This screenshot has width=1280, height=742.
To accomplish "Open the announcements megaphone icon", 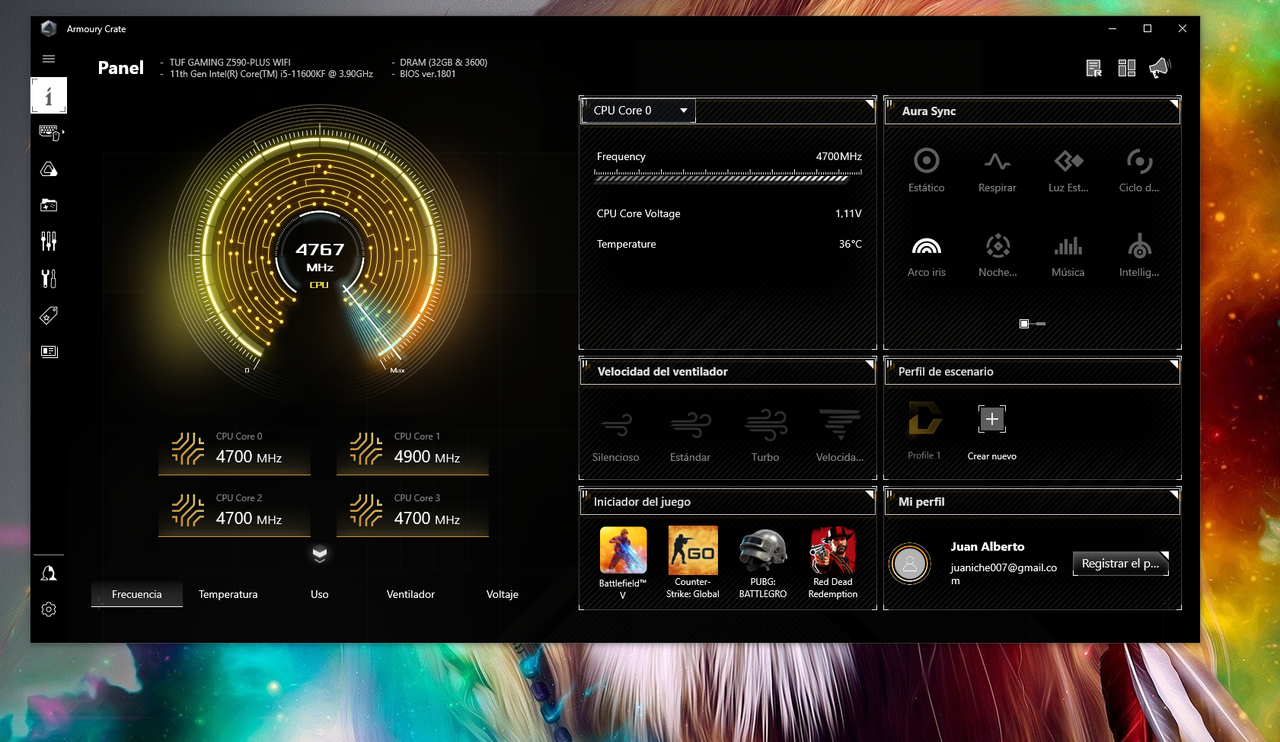I will (1159, 68).
